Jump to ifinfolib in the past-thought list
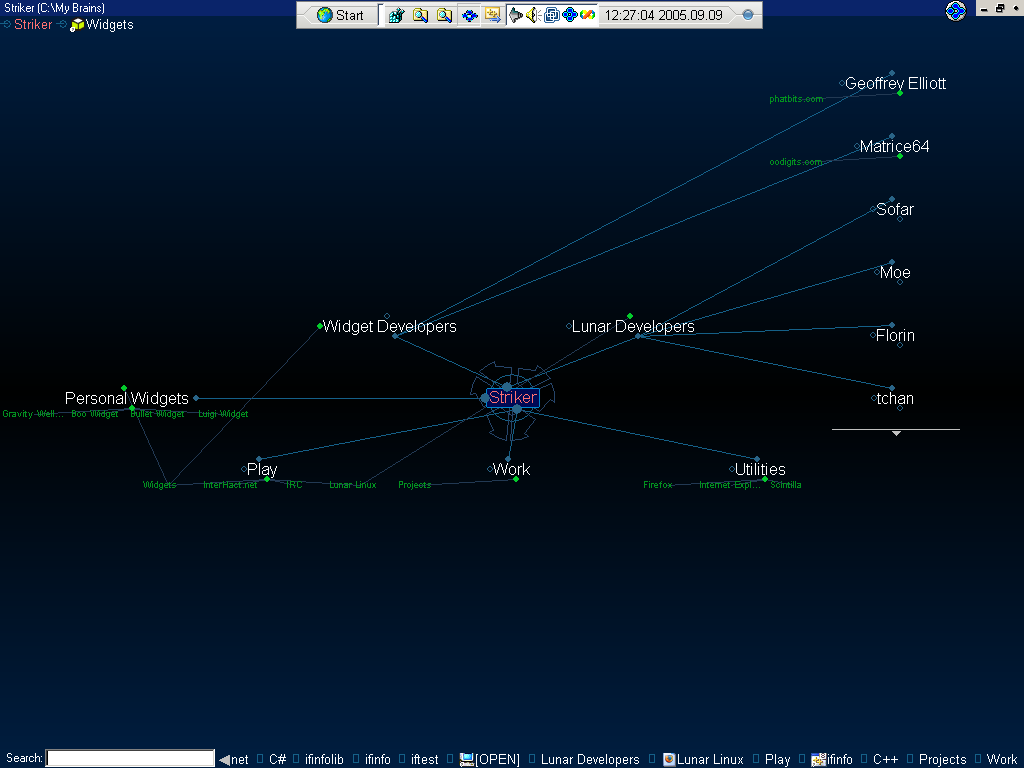1024x768 pixels. (x=324, y=760)
